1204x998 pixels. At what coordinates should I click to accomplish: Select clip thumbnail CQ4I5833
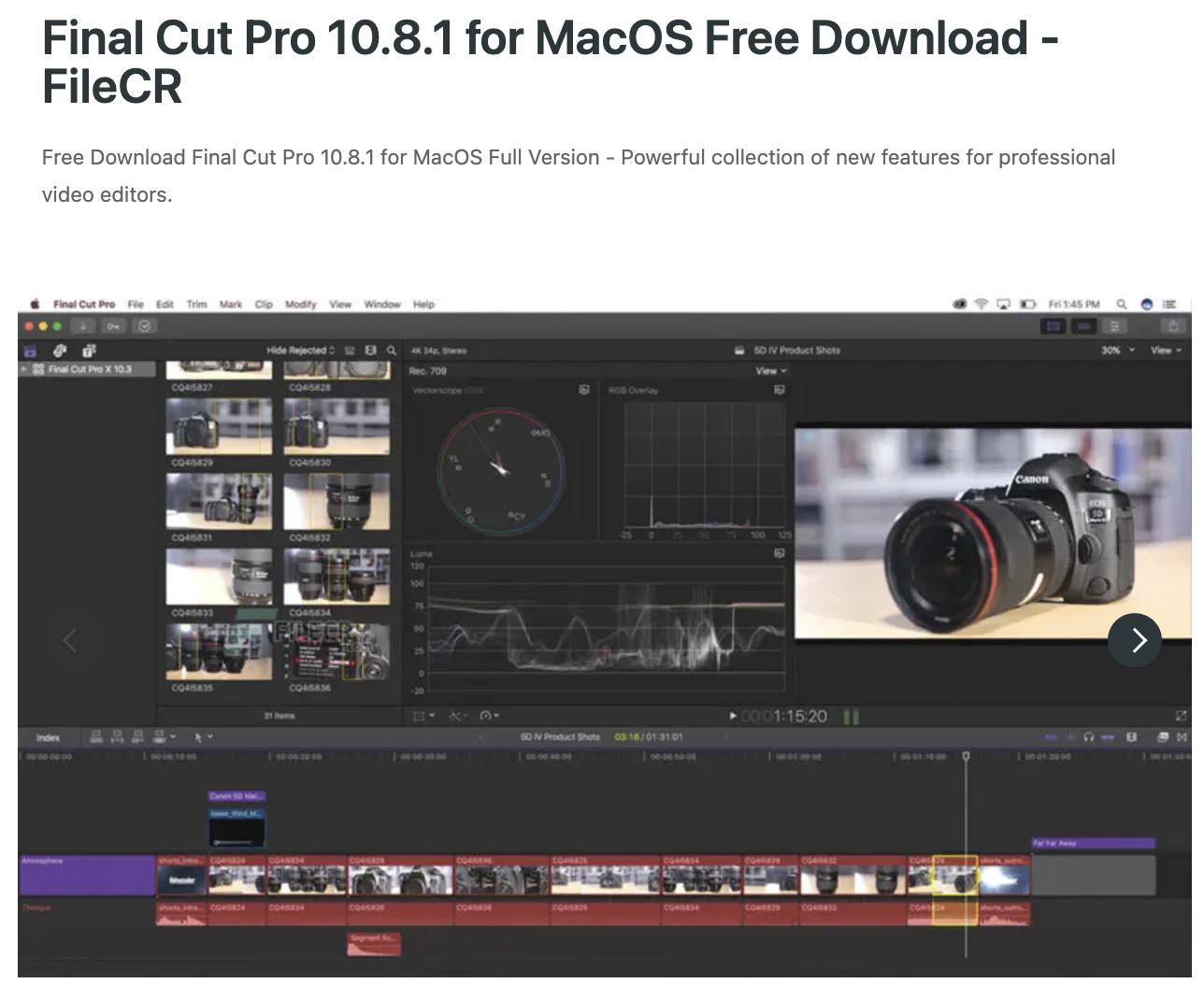point(219,577)
